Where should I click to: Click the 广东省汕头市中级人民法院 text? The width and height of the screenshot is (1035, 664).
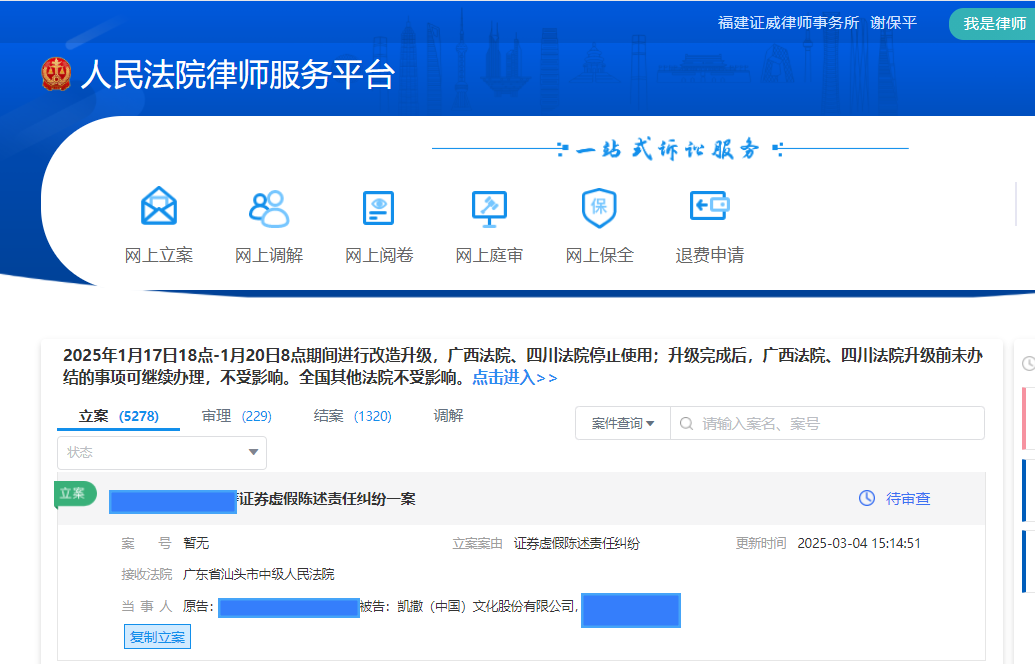point(259,574)
